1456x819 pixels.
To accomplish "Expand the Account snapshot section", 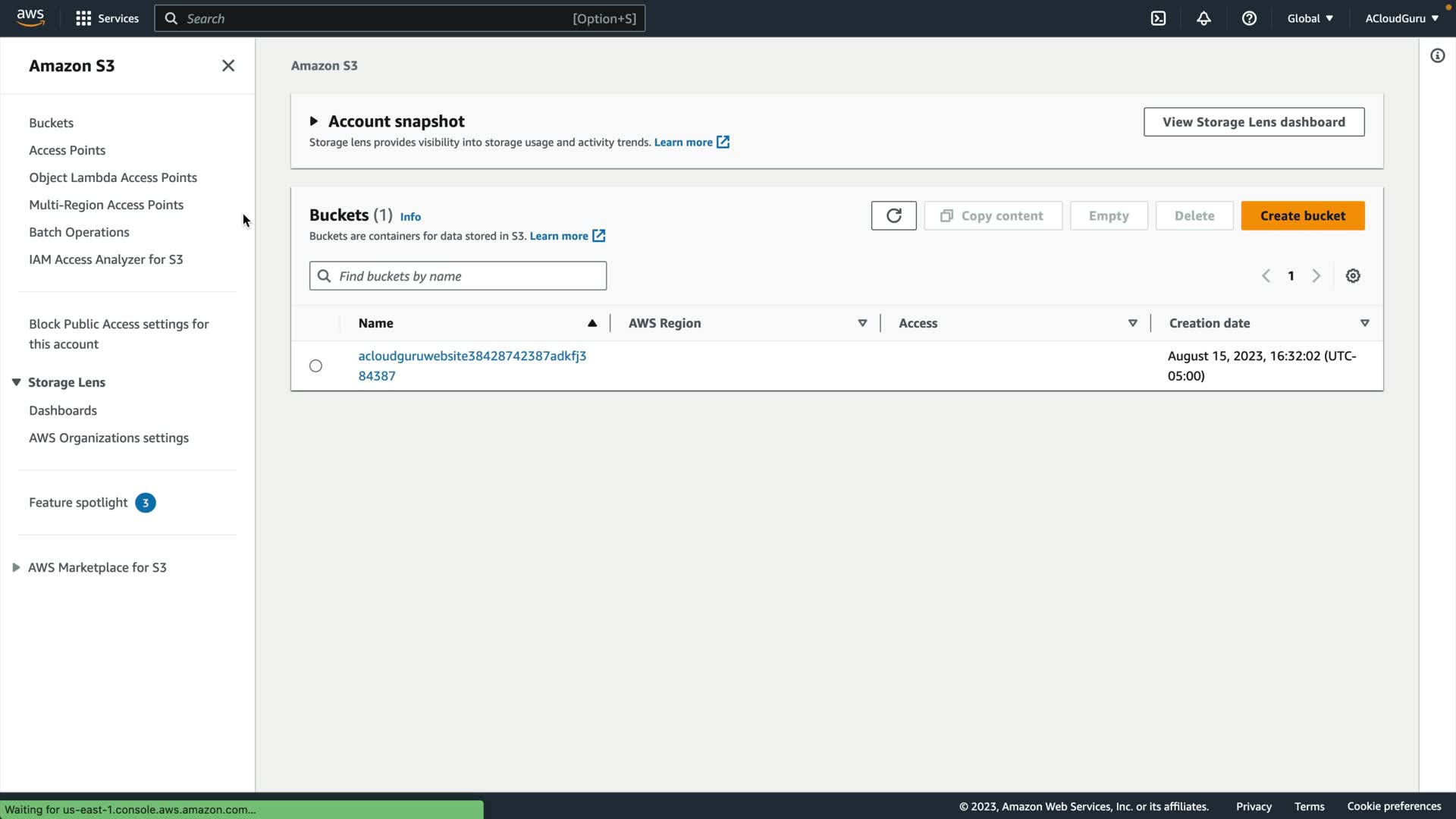I will tap(313, 121).
